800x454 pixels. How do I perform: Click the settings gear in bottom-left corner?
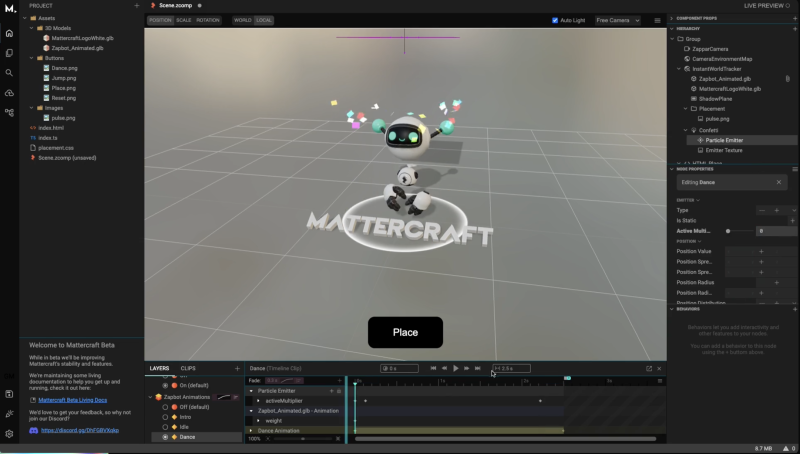coord(9,434)
